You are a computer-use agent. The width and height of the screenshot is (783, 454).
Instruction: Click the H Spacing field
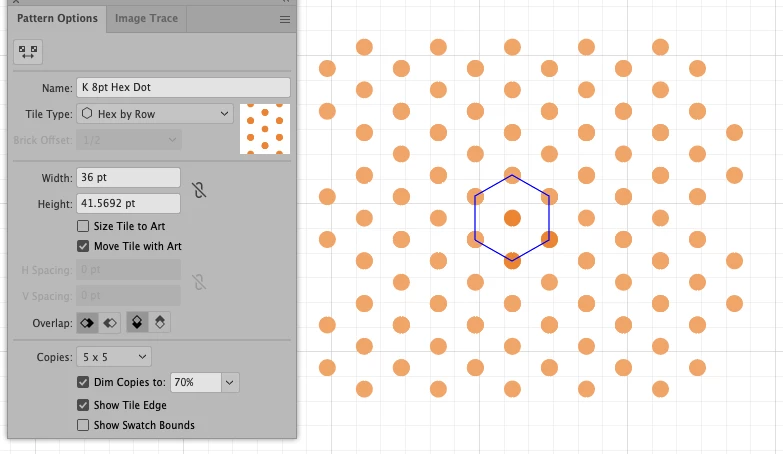pyautogui.click(x=128, y=270)
